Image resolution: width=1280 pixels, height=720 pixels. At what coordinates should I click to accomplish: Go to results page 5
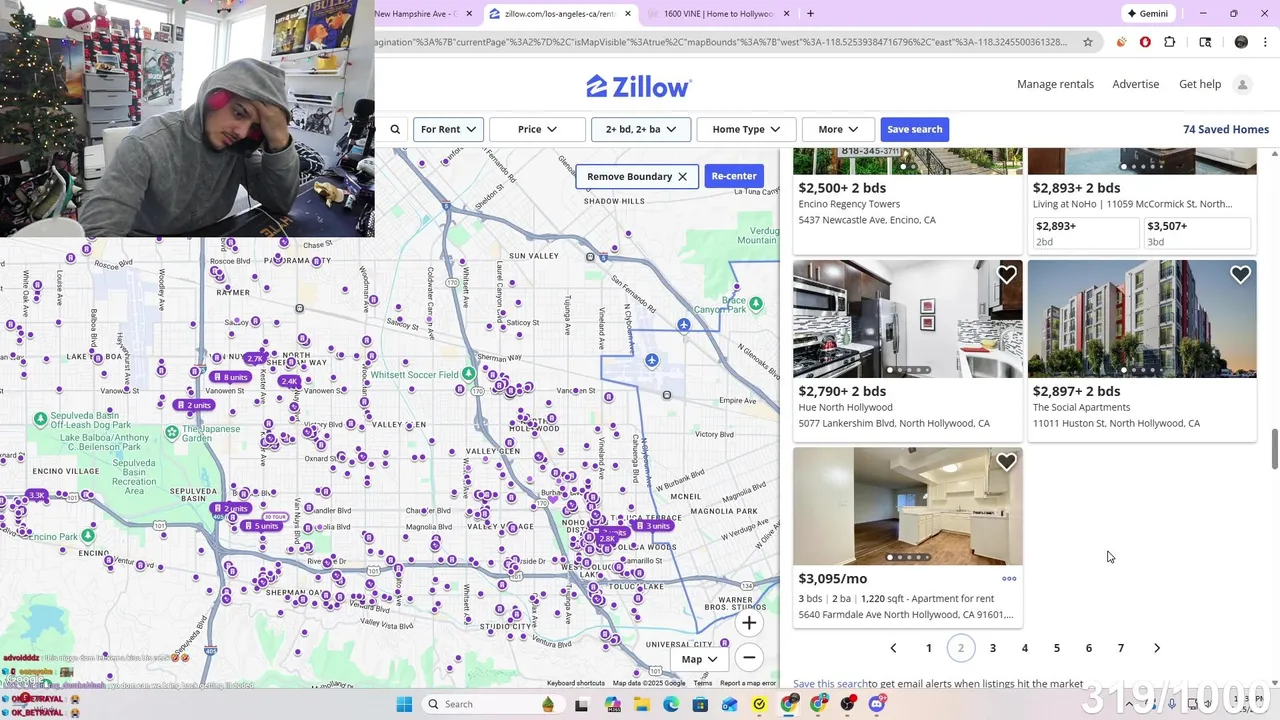tap(1057, 648)
